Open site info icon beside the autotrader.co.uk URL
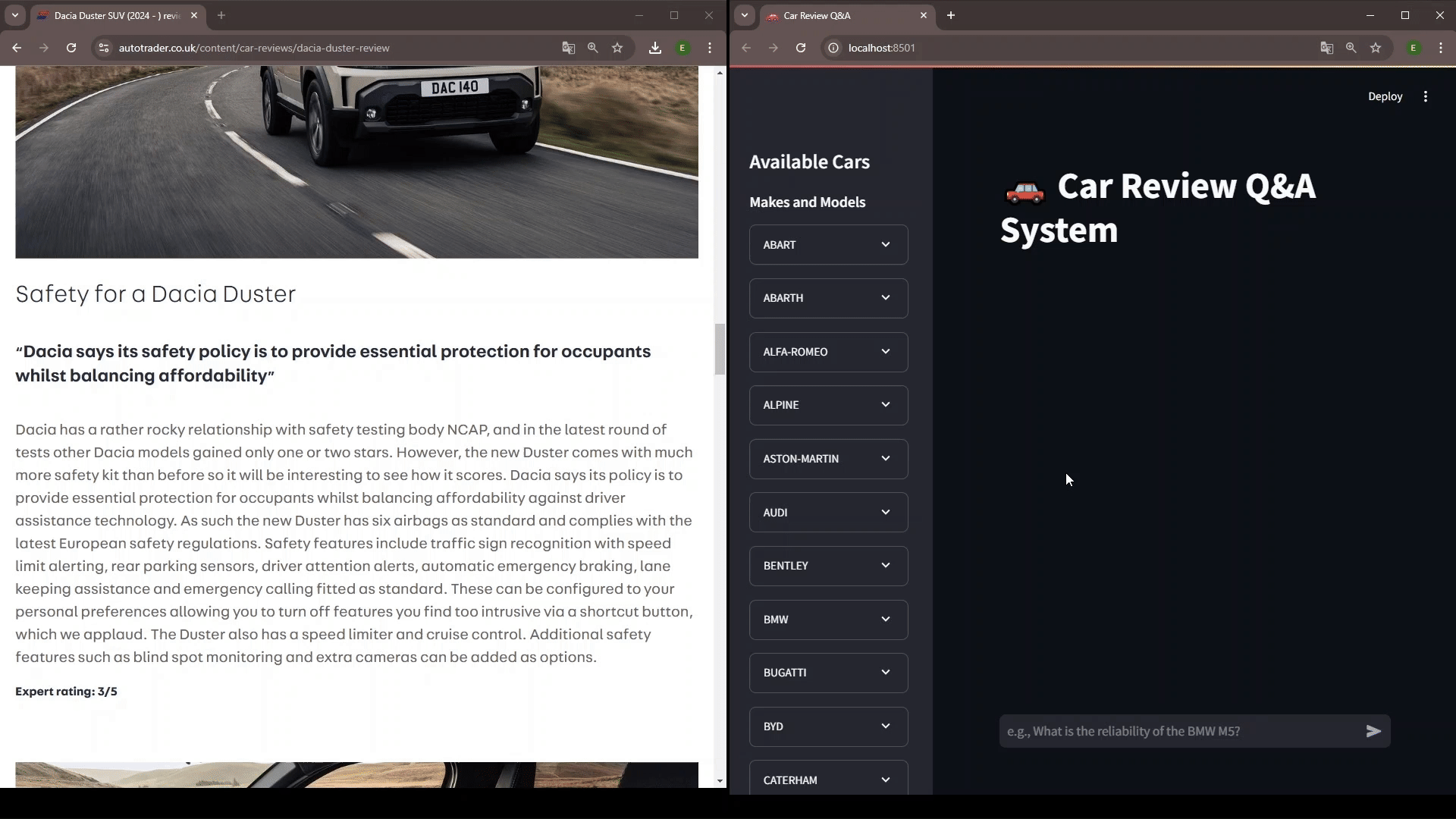The height and width of the screenshot is (819, 1456). [104, 48]
